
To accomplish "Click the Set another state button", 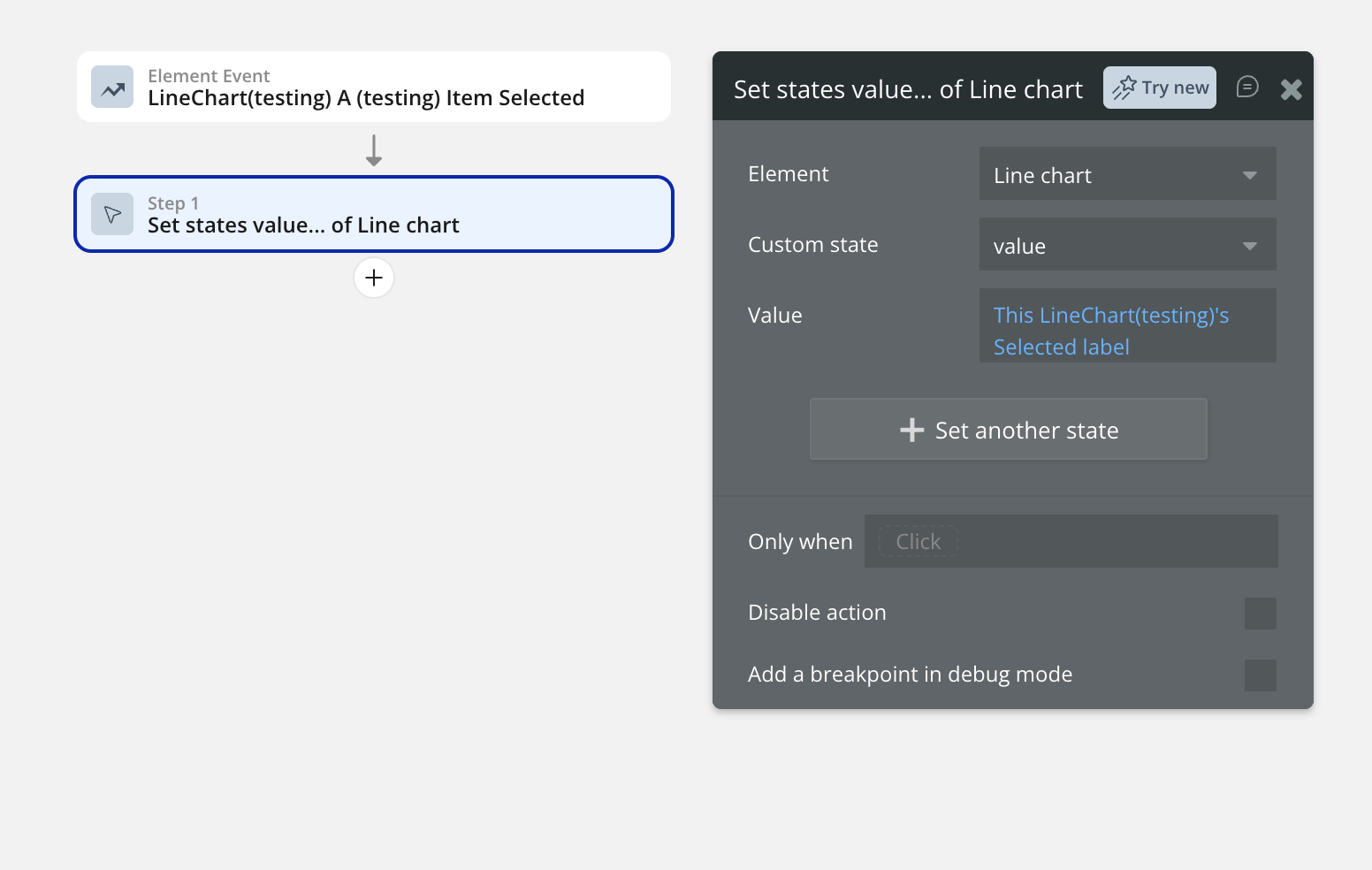I will 1009,429.
